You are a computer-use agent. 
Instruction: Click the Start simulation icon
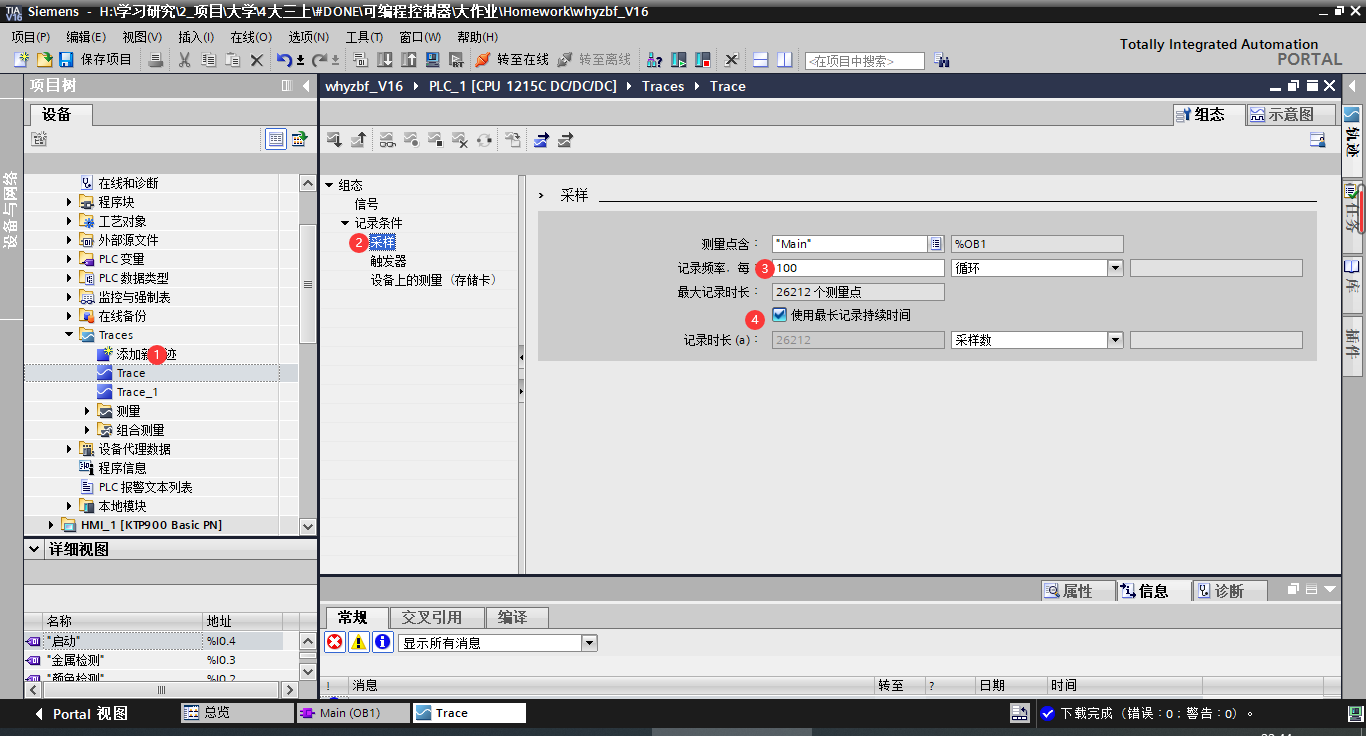pos(433,60)
